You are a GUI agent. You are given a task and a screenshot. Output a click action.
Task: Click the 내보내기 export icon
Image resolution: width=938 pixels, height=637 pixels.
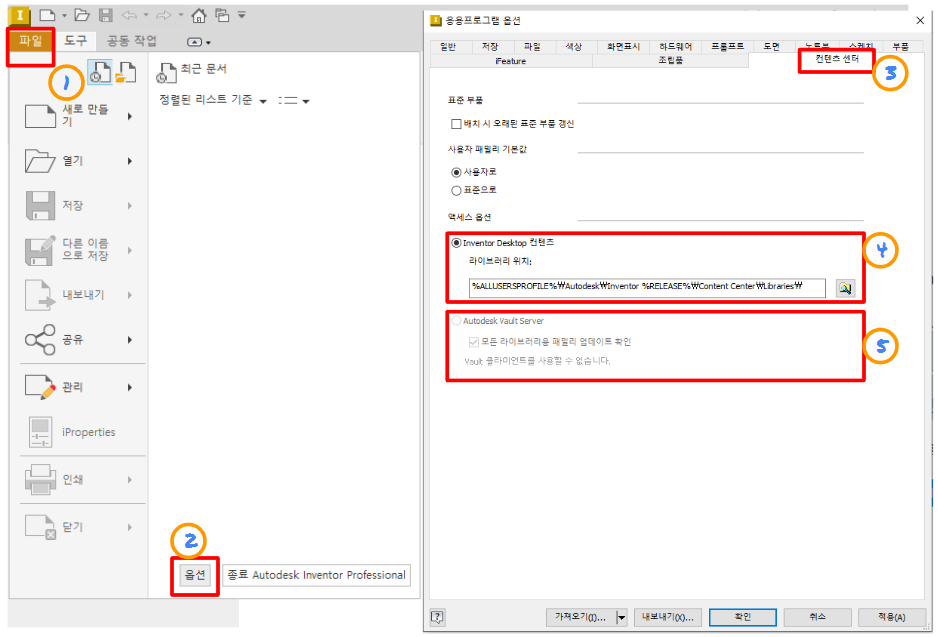click(x=40, y=295)
